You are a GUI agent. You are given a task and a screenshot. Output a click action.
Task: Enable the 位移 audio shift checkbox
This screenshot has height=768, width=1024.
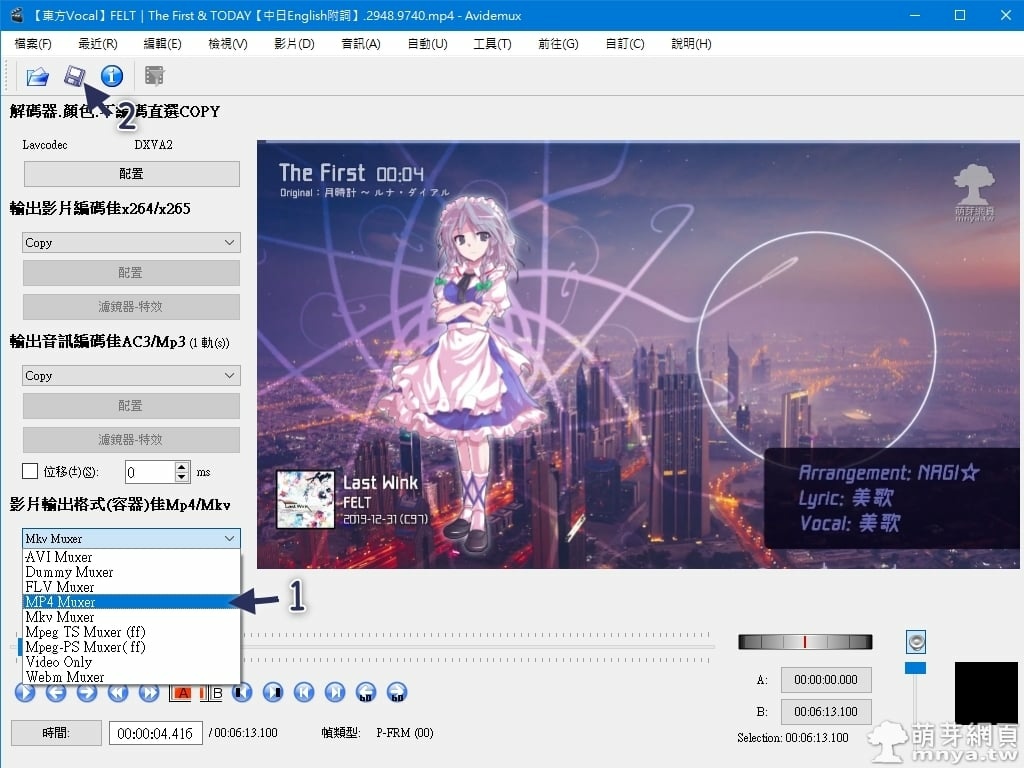coord(30,472)
